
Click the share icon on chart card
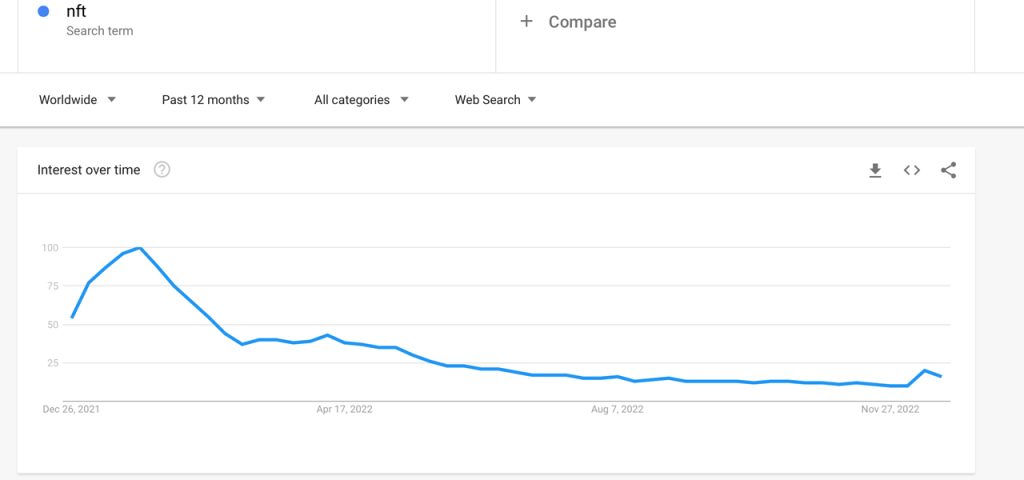coord(948,170)
